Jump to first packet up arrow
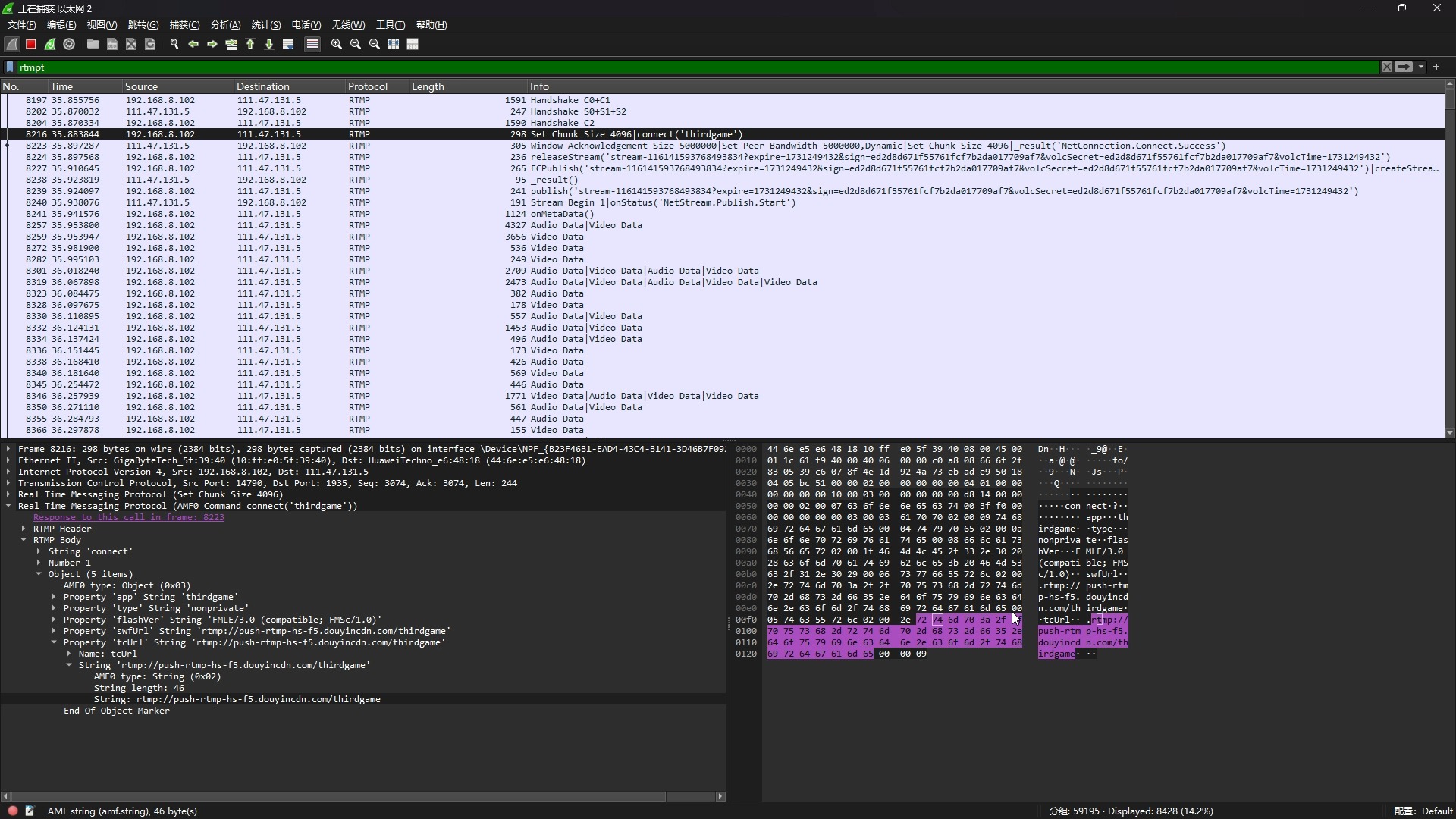This screenshot has height=819, width=1456. 250,45
